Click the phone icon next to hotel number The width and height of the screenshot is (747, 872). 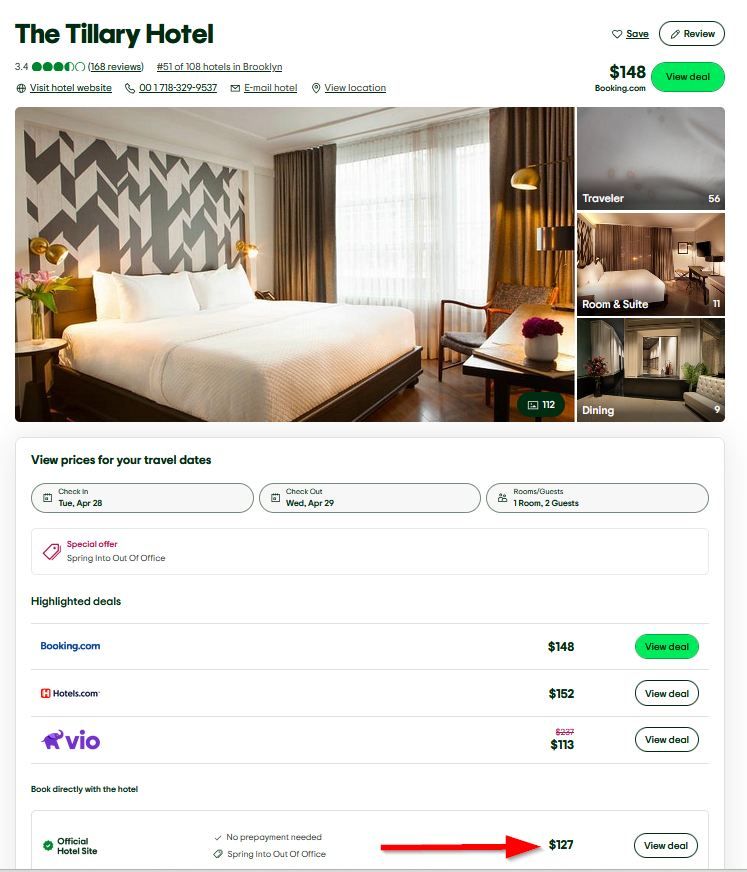130,88
